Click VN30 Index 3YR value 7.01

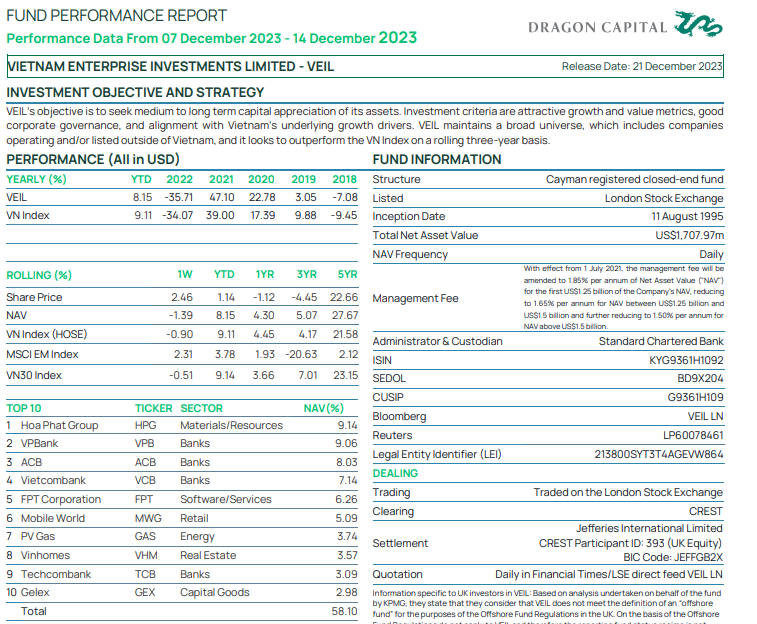pyautogui.click(x=308, y=375)
